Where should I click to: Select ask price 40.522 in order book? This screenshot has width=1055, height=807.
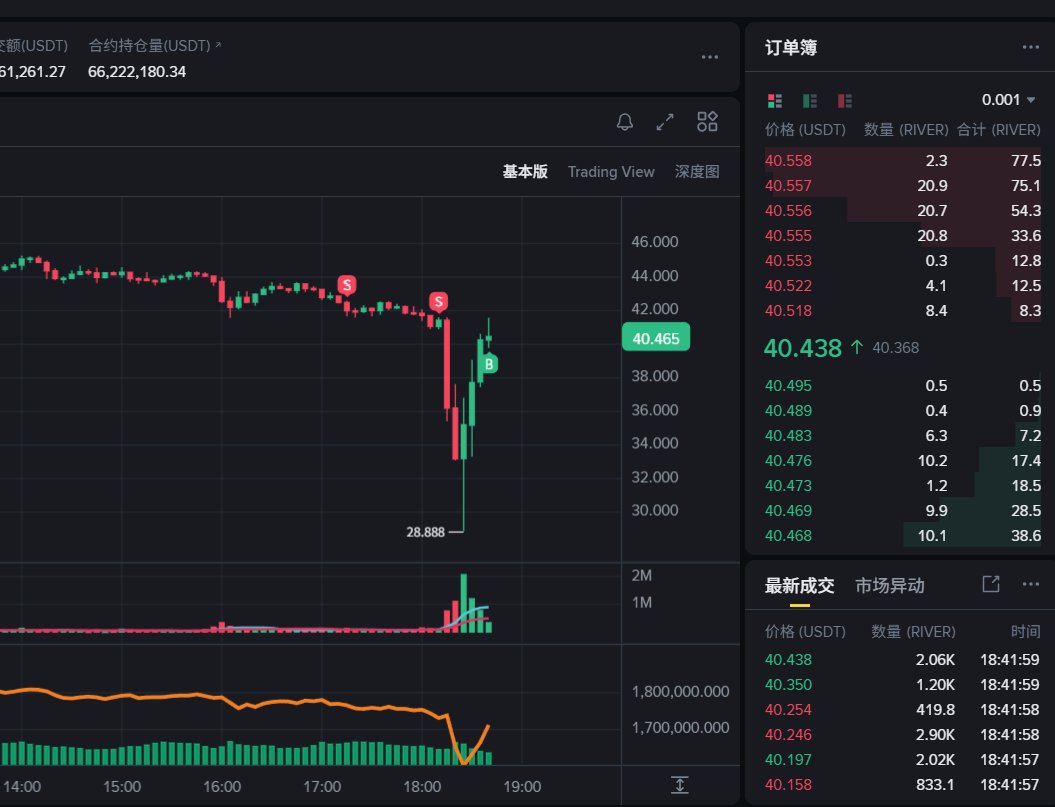pyautogui.click(x=789, y=285)
